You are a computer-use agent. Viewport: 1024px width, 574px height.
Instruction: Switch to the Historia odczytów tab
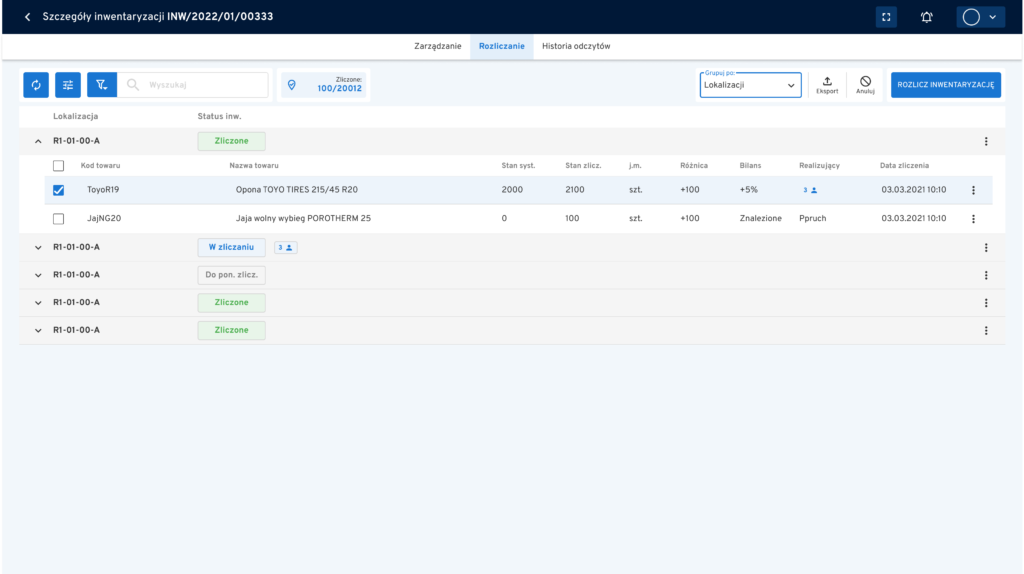(x=576, y=46)
